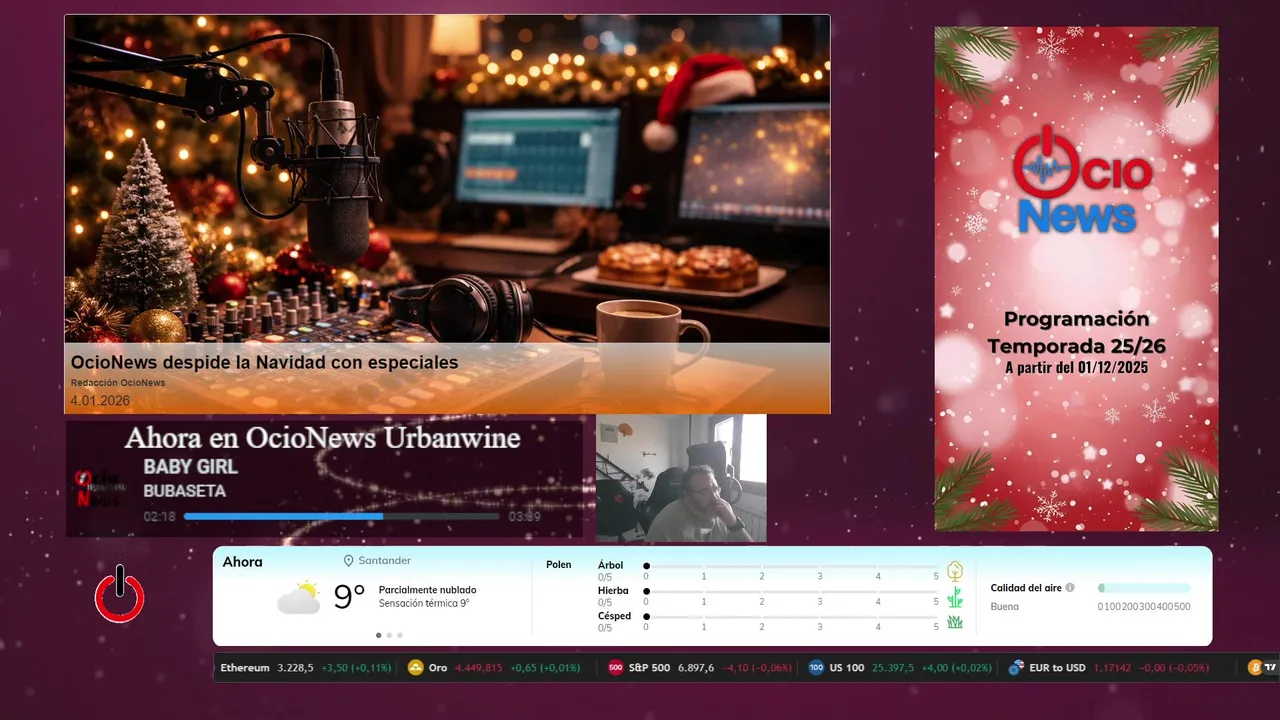This screenshot has height=720, width=1280.
Task: Click the S&P 500 value 6.897,6
Action: pyautogui.click(x=696, y=667)
